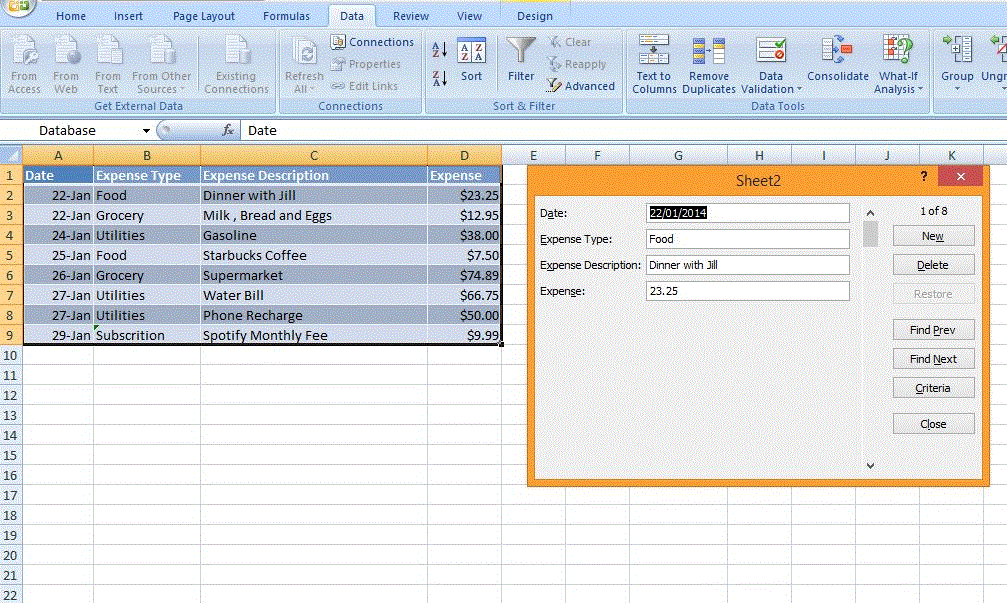Apply a Filter to the selected data

pos(520,60)
